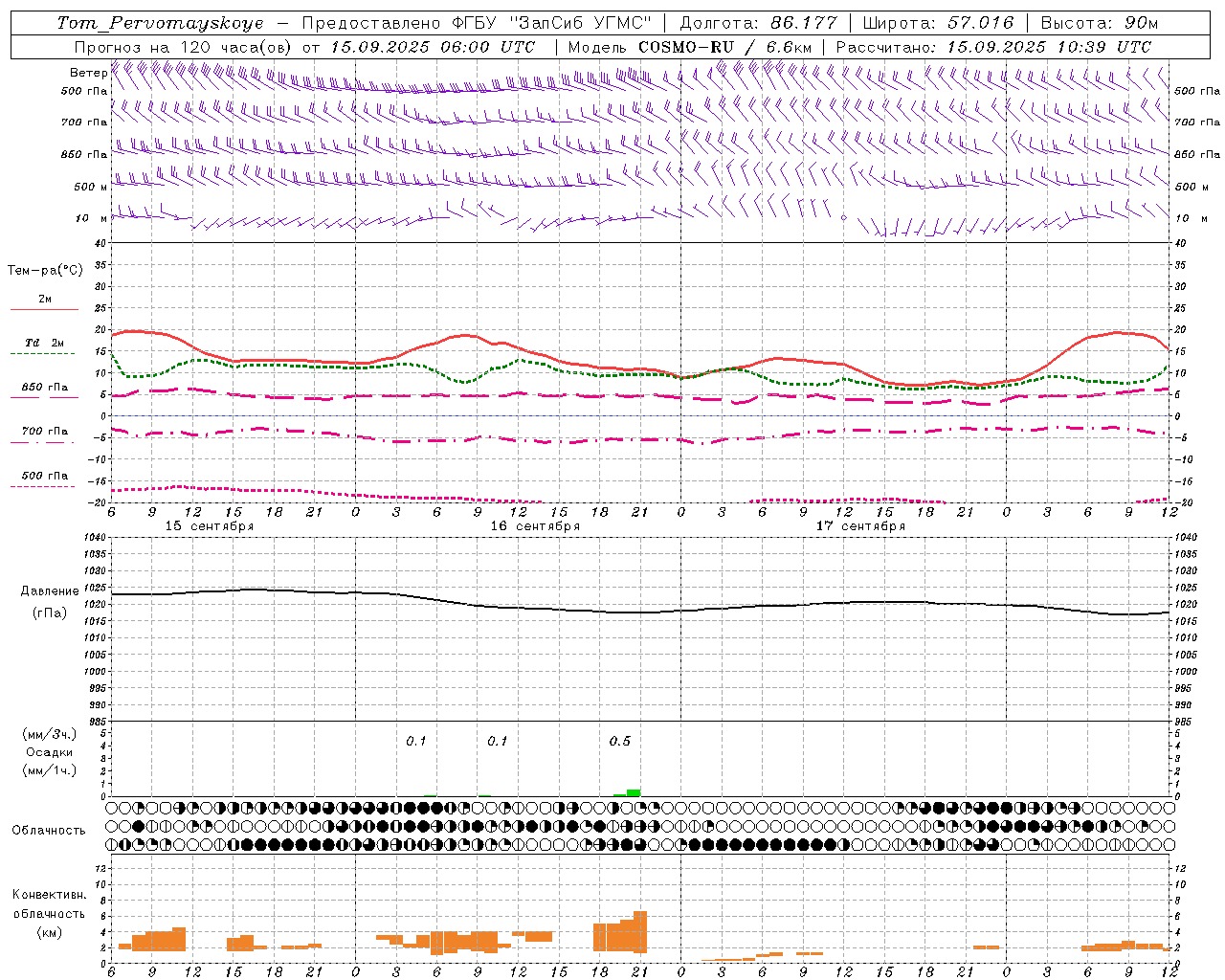Click the 16 сентября date label
This screenshot has height=980, width=1225.
click(535, 526)
